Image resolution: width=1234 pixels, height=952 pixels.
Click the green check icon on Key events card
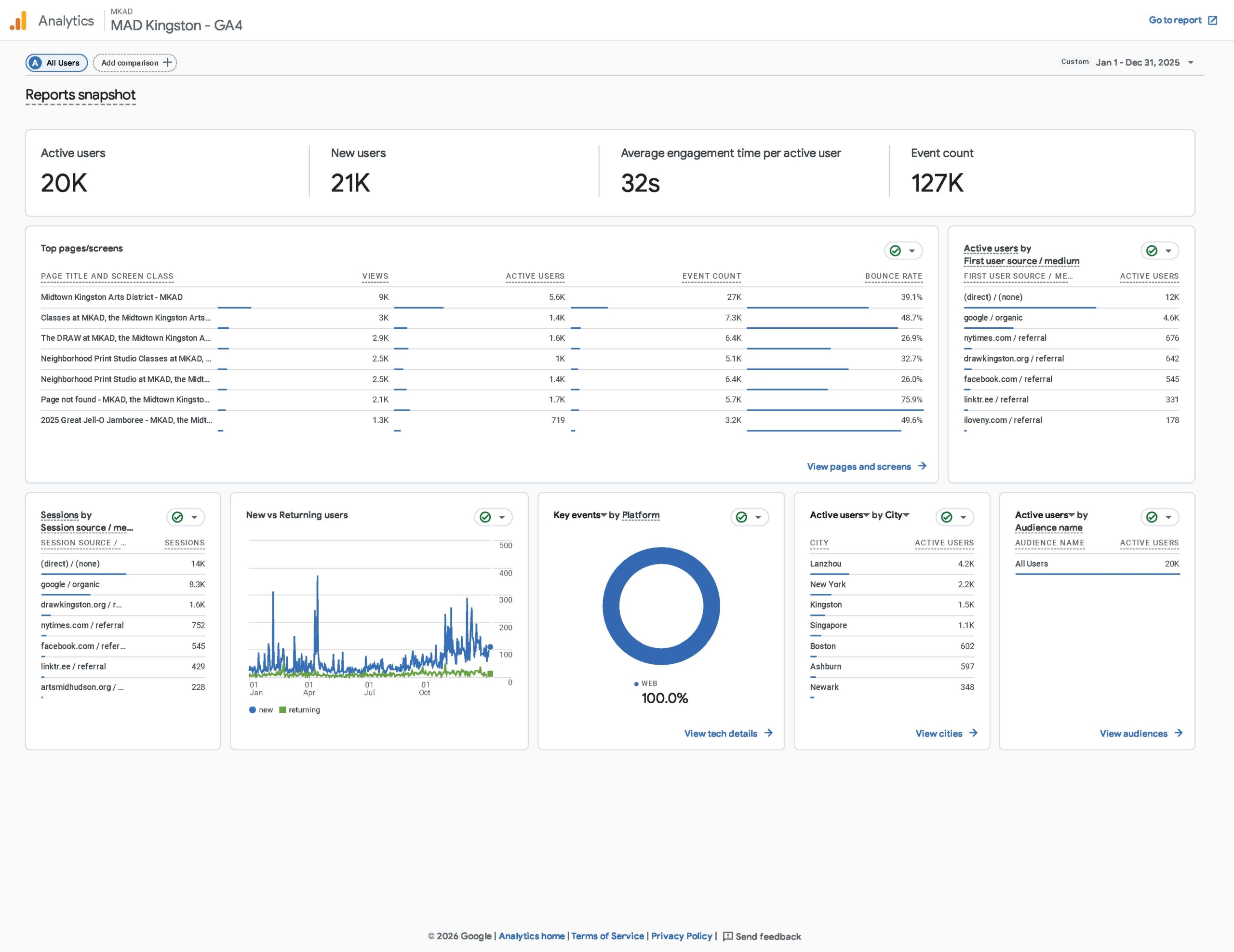coord(741,517)
